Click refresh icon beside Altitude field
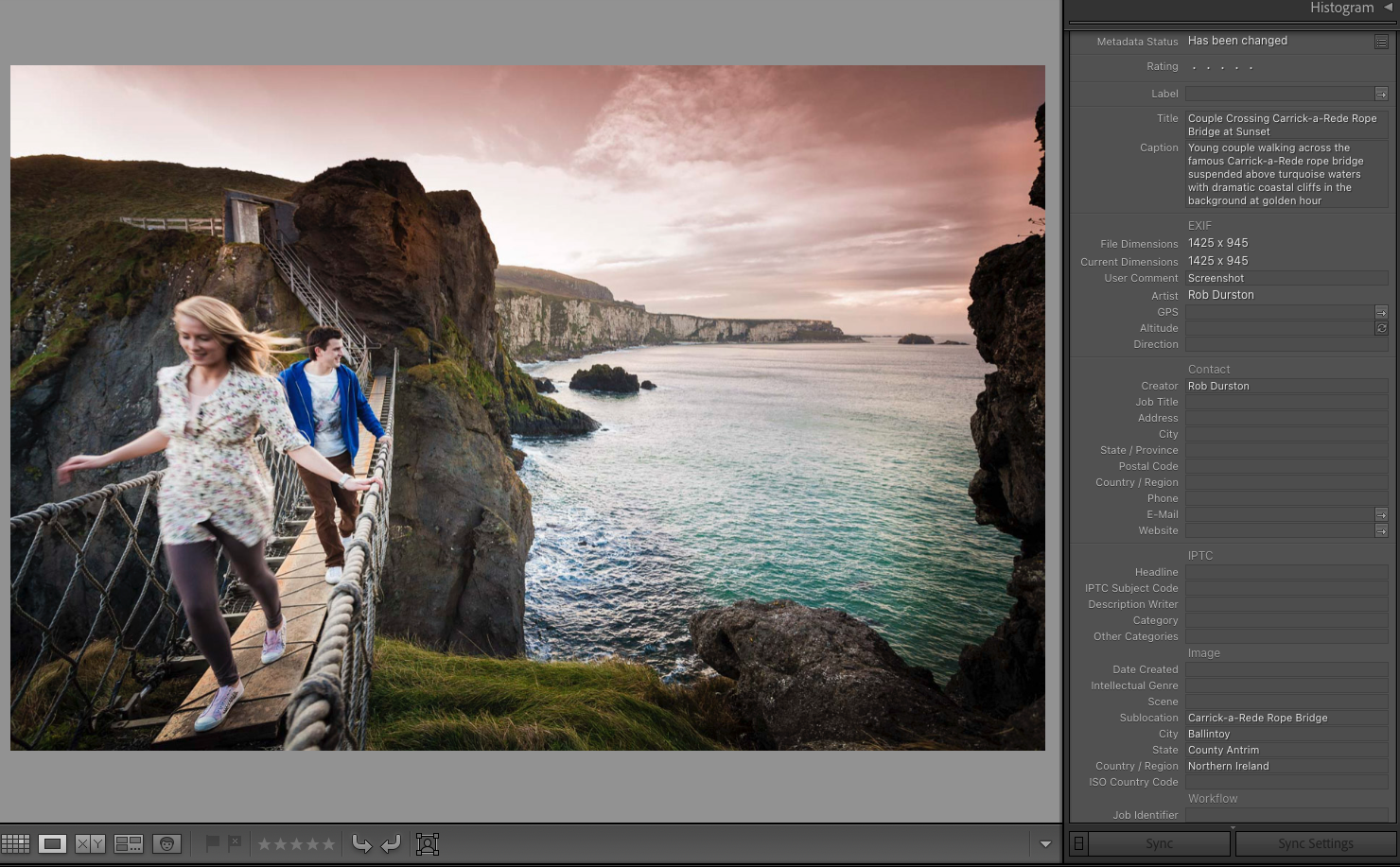 click(1381, 328)
